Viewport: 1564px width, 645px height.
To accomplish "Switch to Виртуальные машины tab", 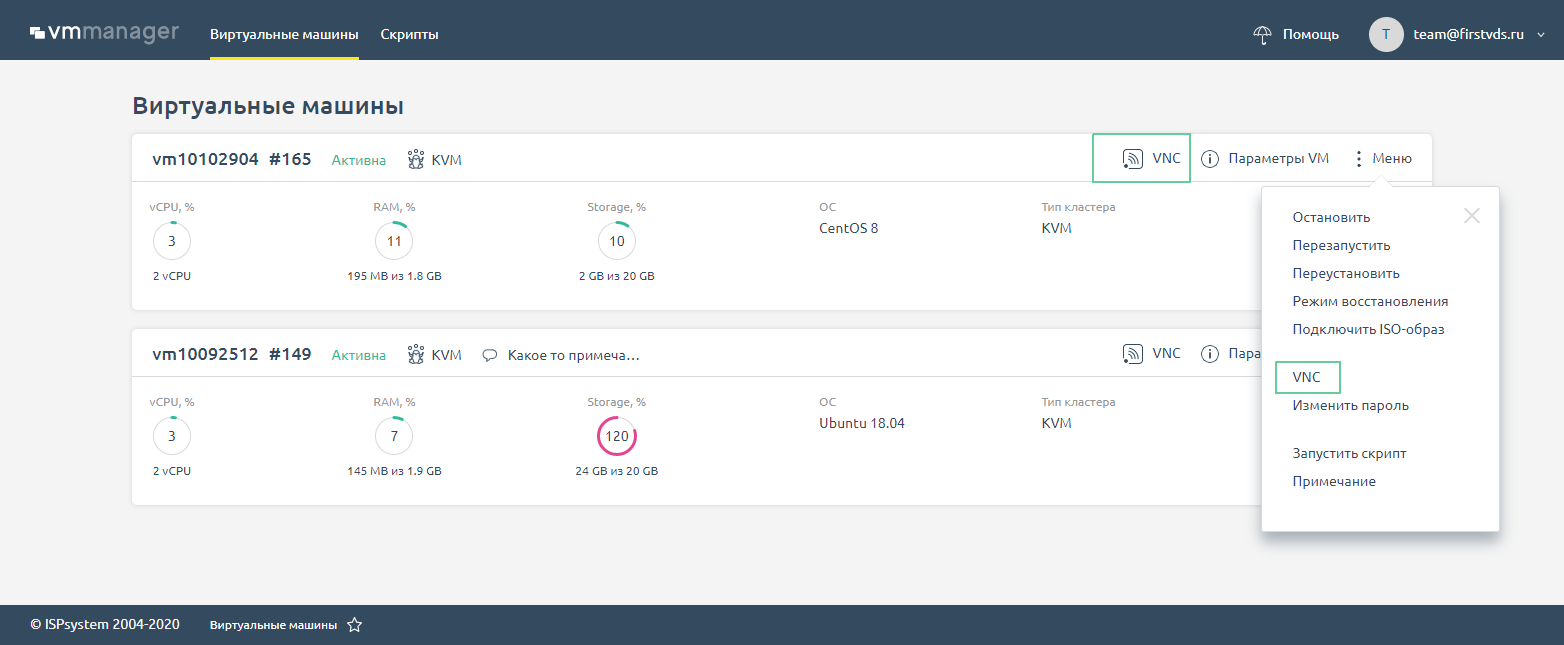I will (x=284, y=34).
